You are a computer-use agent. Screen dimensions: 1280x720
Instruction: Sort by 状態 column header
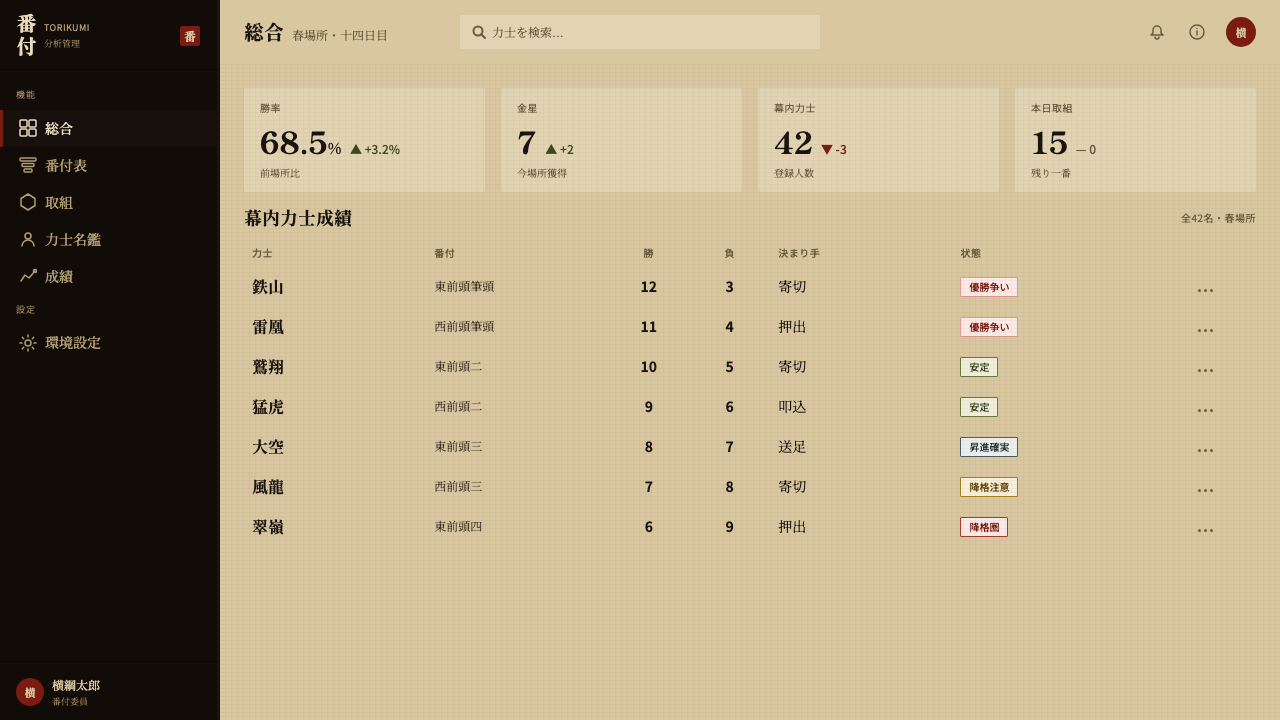point(971,254)
